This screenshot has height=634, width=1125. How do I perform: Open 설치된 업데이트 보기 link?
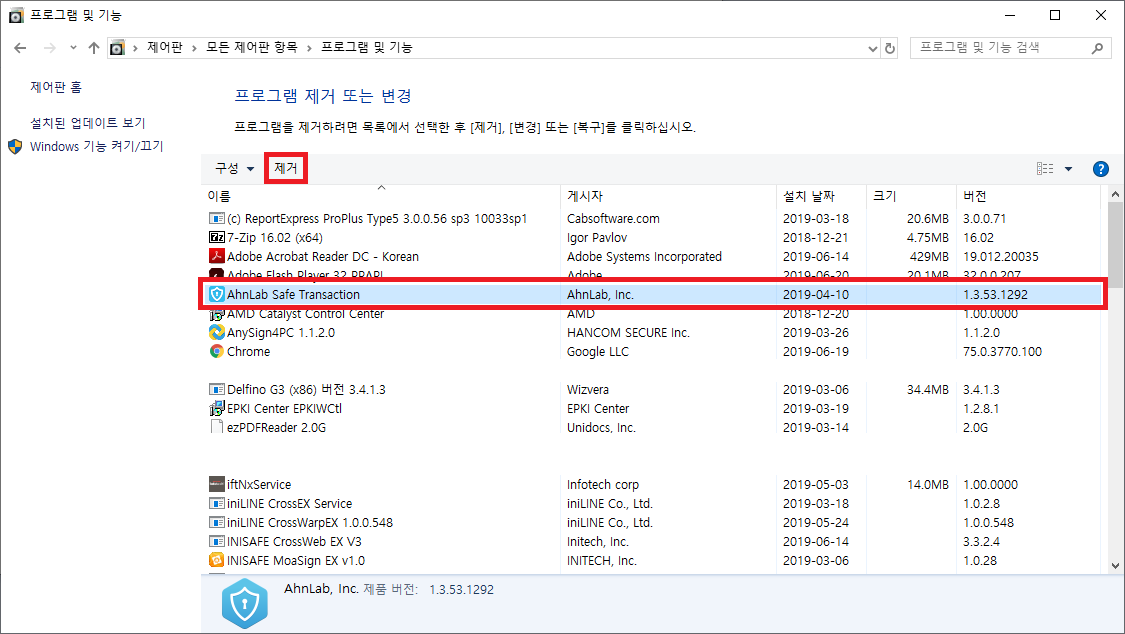tap(88, 123)
